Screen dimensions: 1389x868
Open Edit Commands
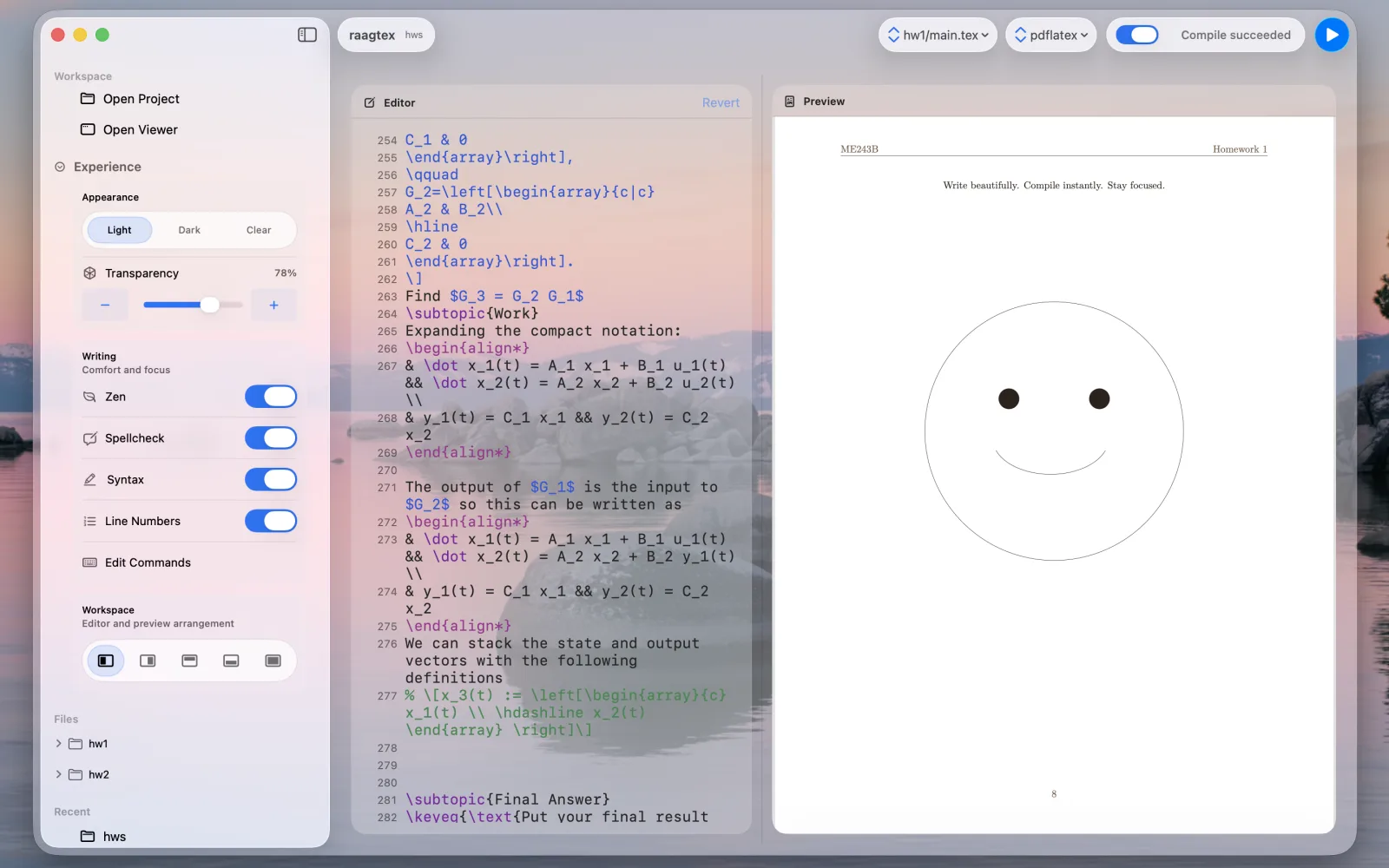click(x=148, y=562)
